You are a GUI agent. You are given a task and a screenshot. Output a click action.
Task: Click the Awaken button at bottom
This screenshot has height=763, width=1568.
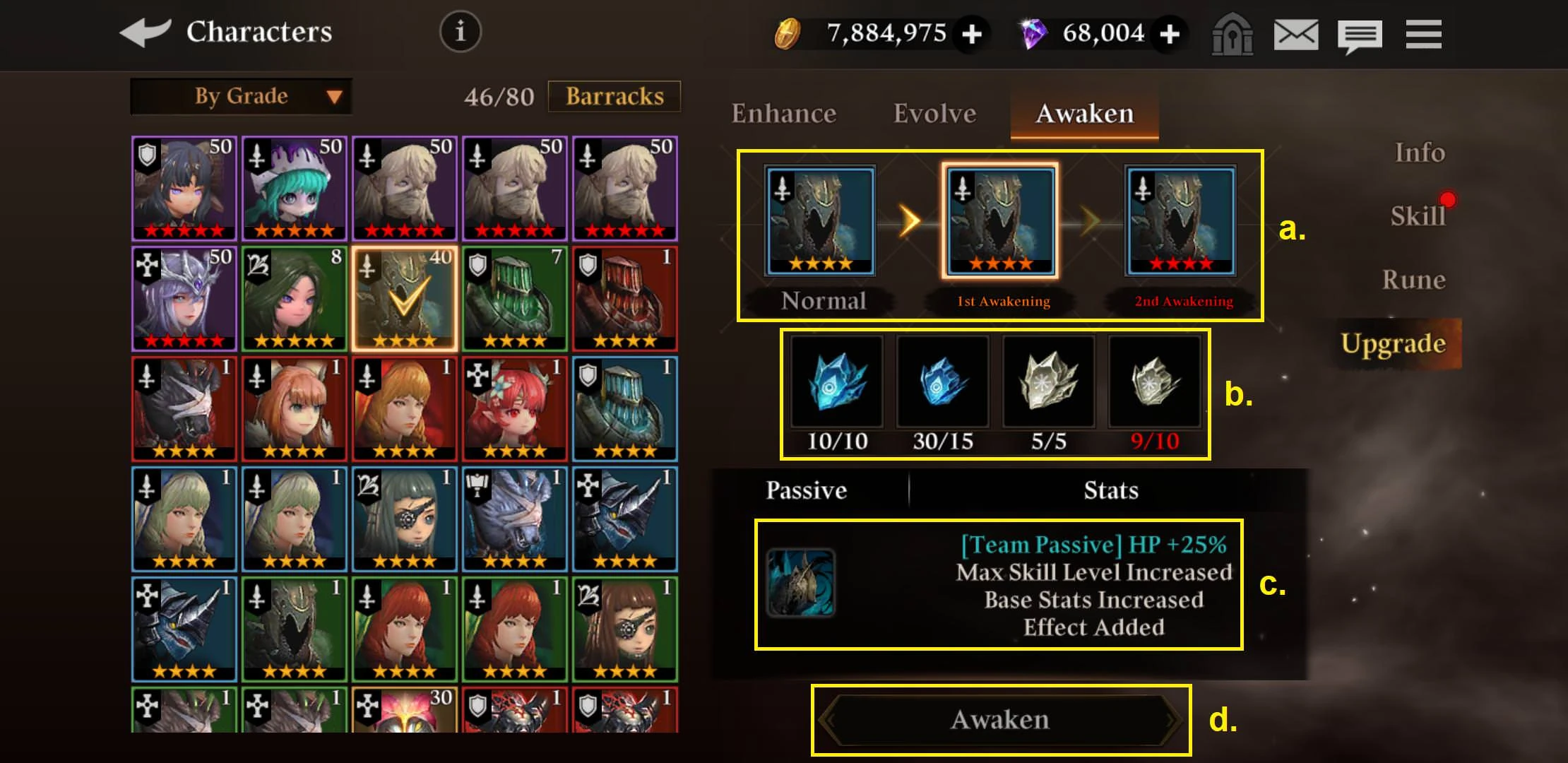tap(1000, 720)
